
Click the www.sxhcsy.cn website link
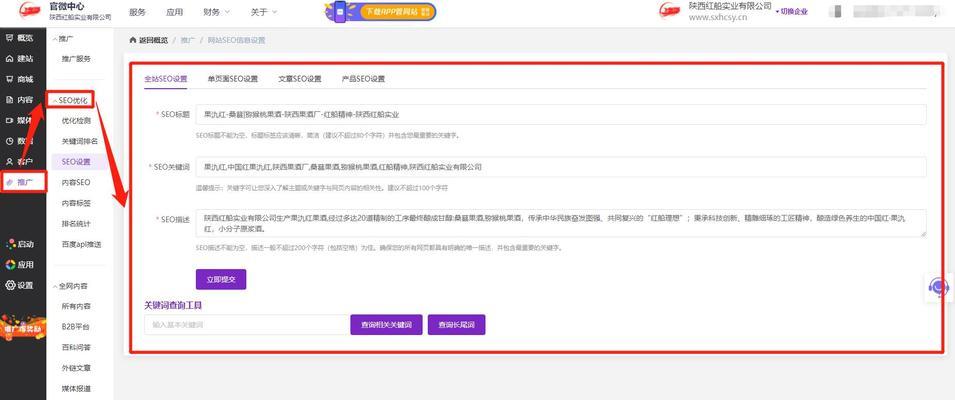click(717, 18)
